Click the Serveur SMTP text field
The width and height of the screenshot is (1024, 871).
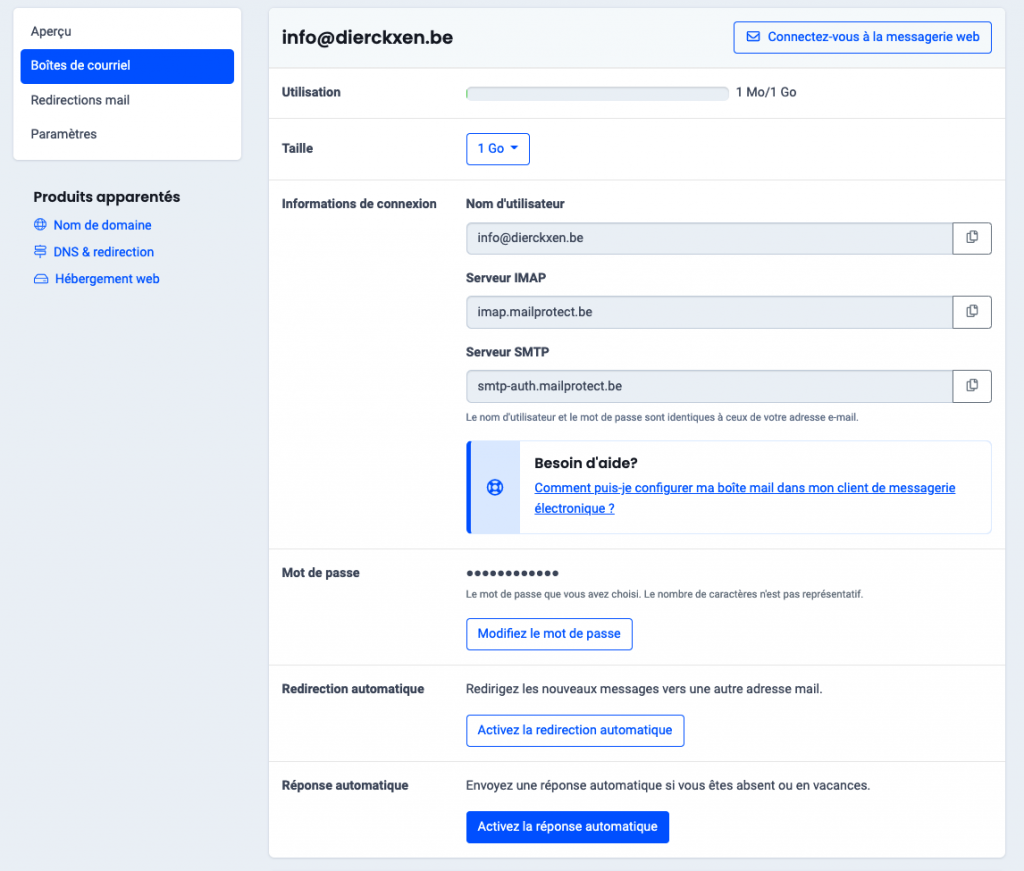click(708, 386)
